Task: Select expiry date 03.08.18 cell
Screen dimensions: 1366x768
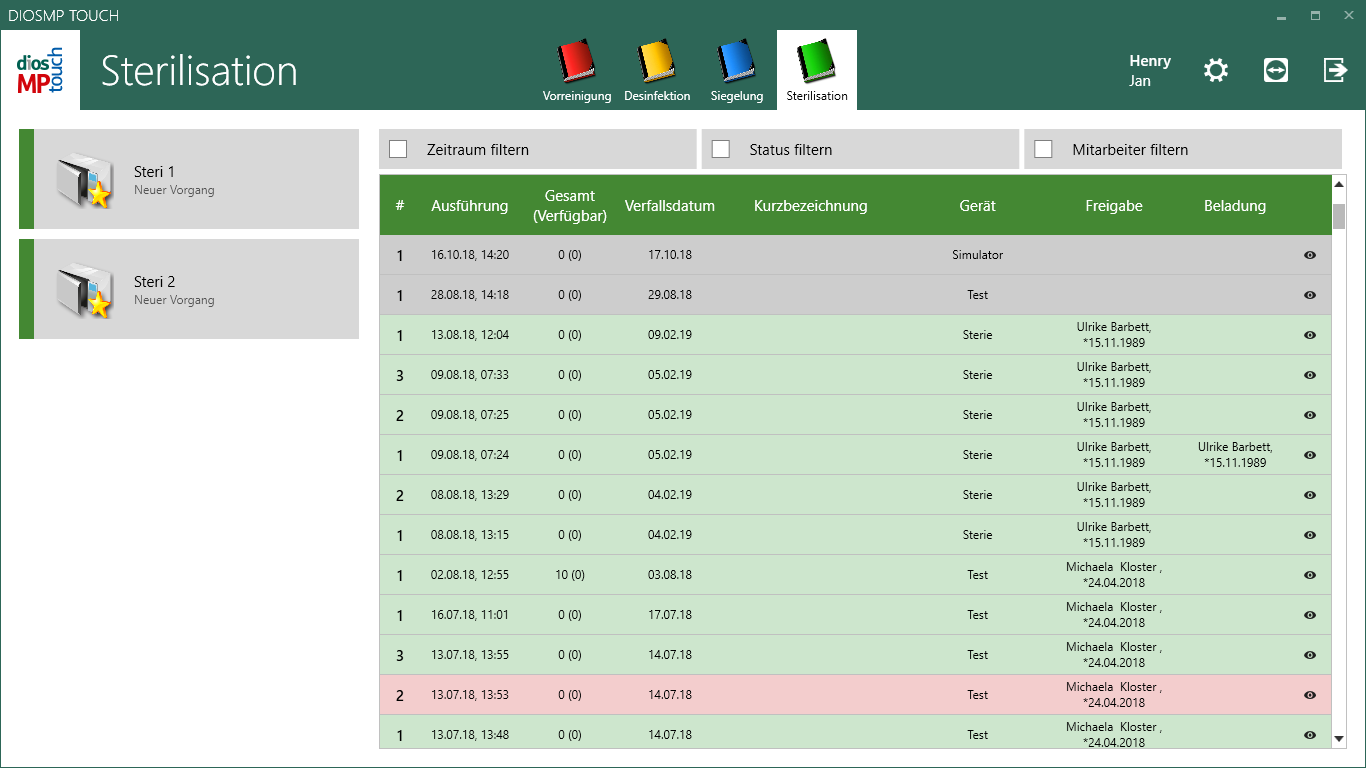Action: pyautogui.click(x=670, y=575)
